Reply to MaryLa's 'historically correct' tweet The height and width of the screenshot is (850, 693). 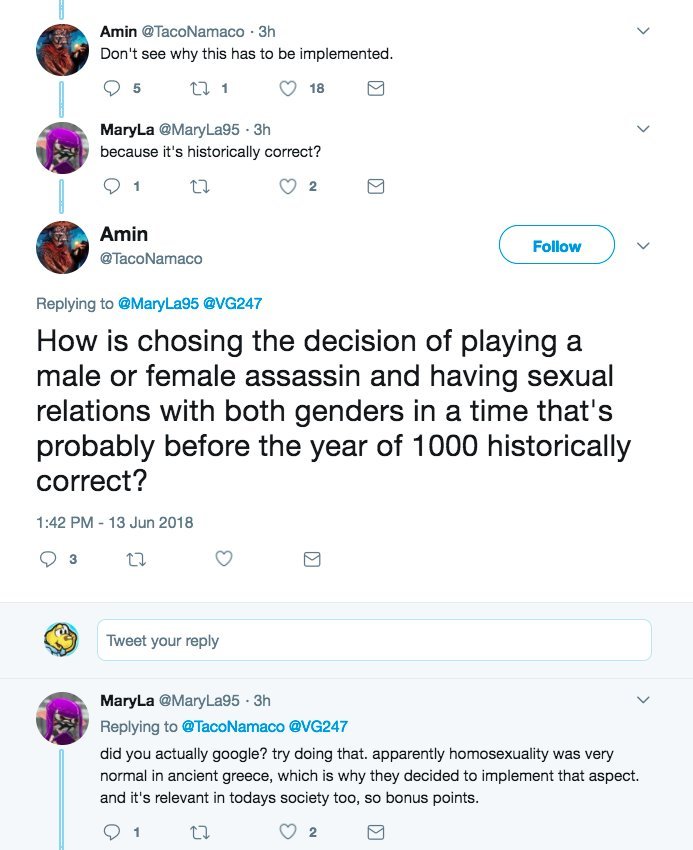pyautogui.click(x=111, y=186)
